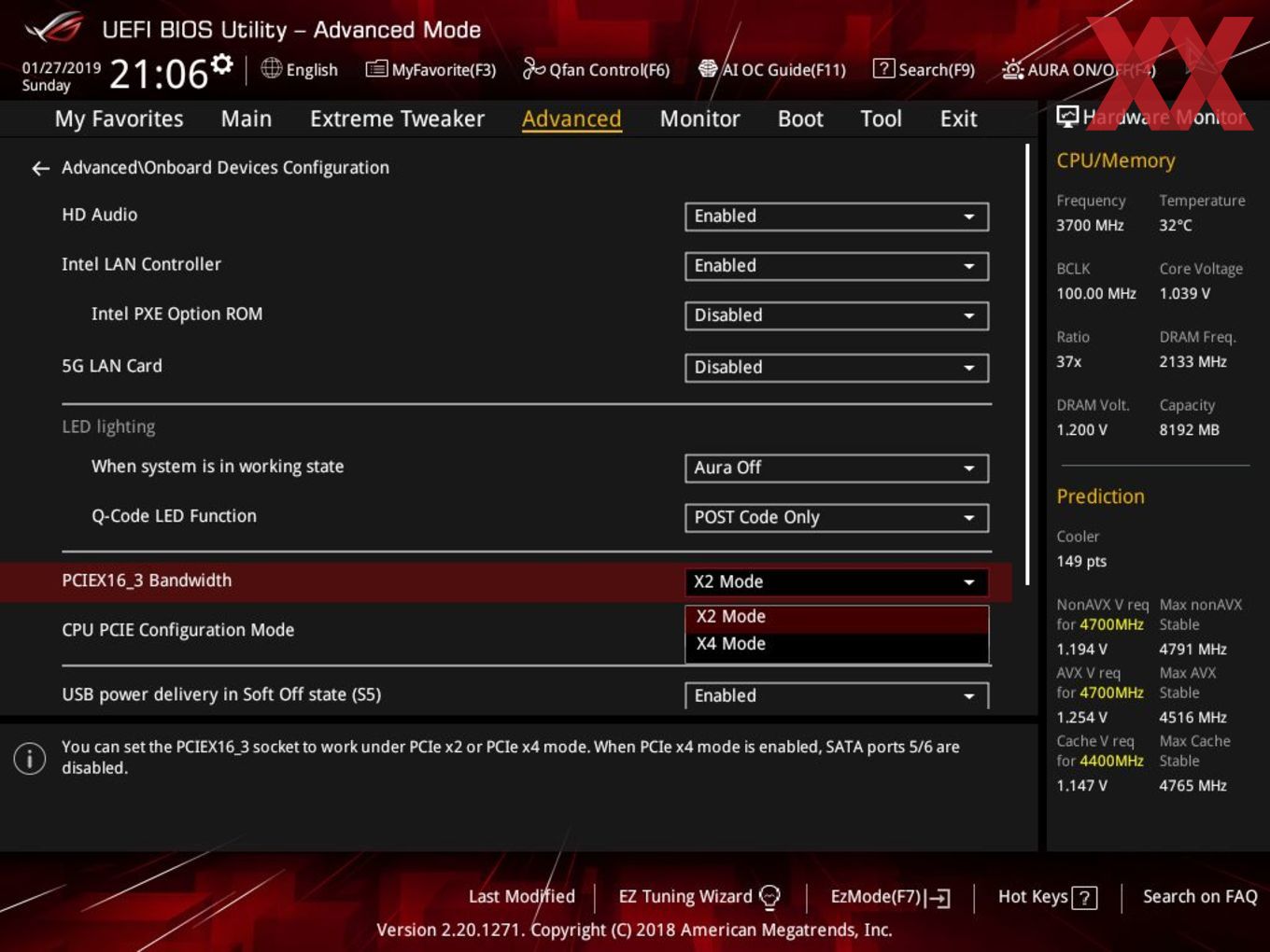Click the globe language icon
The image size is (1270, 952).
271,68
